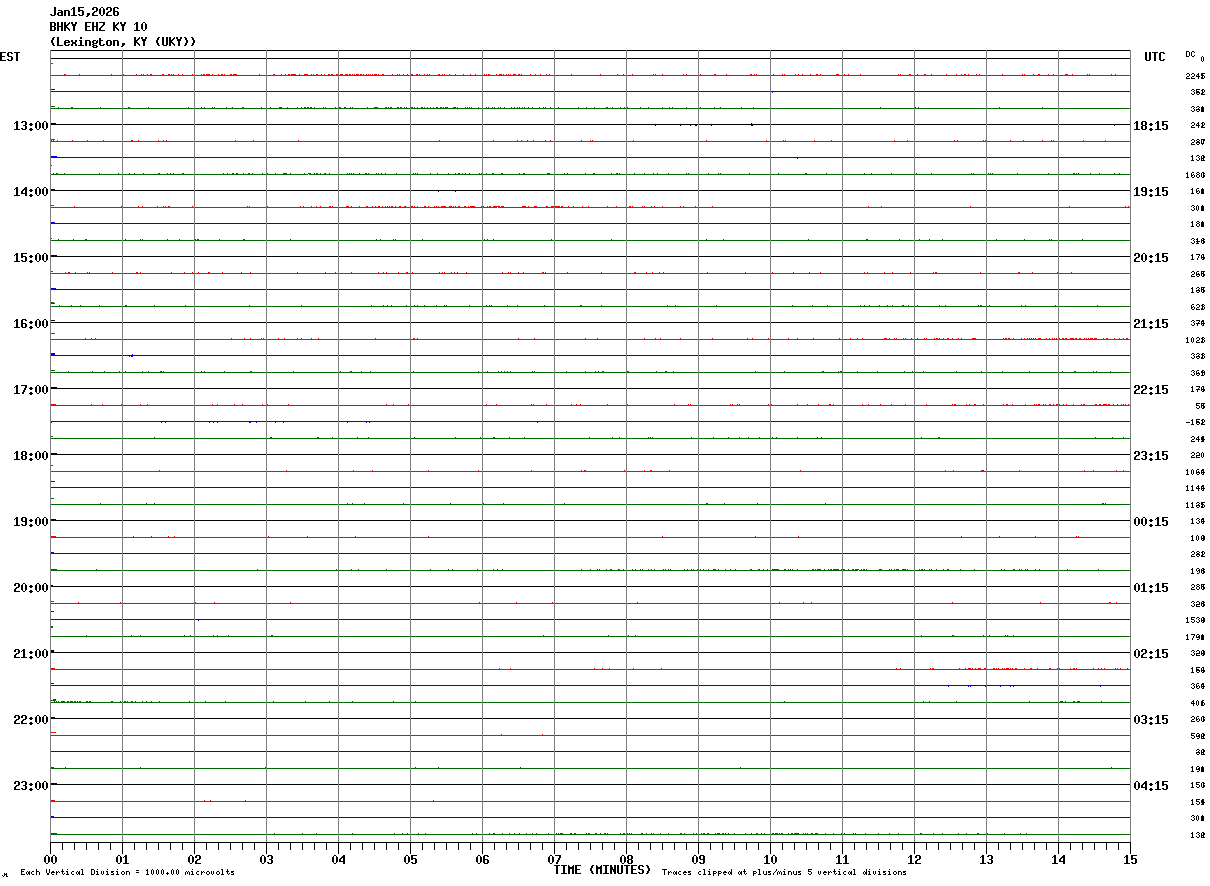1210x886 pixels.
Task: Click minute 12 on the time axis
Action: [914, 859]
